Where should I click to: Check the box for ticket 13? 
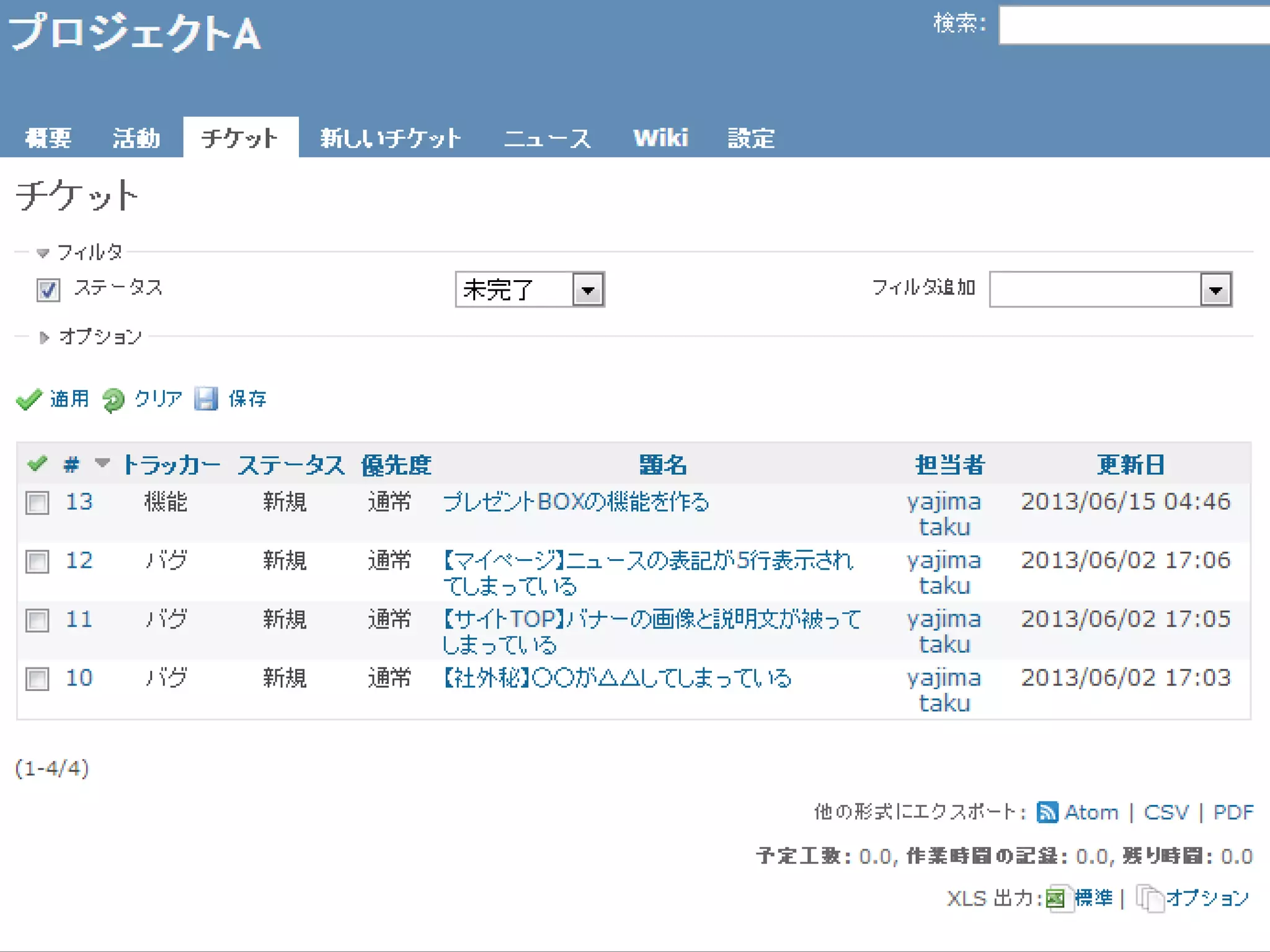tap(37, 503)
